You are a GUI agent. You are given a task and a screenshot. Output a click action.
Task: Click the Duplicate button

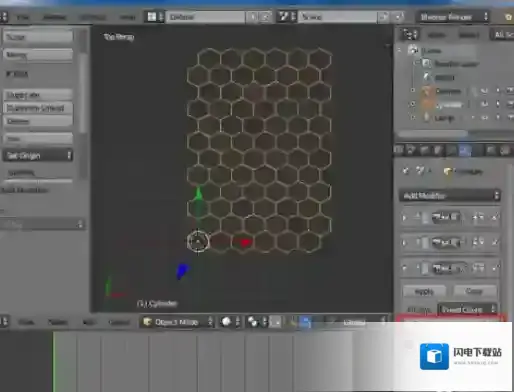click(x=38, y=95)
